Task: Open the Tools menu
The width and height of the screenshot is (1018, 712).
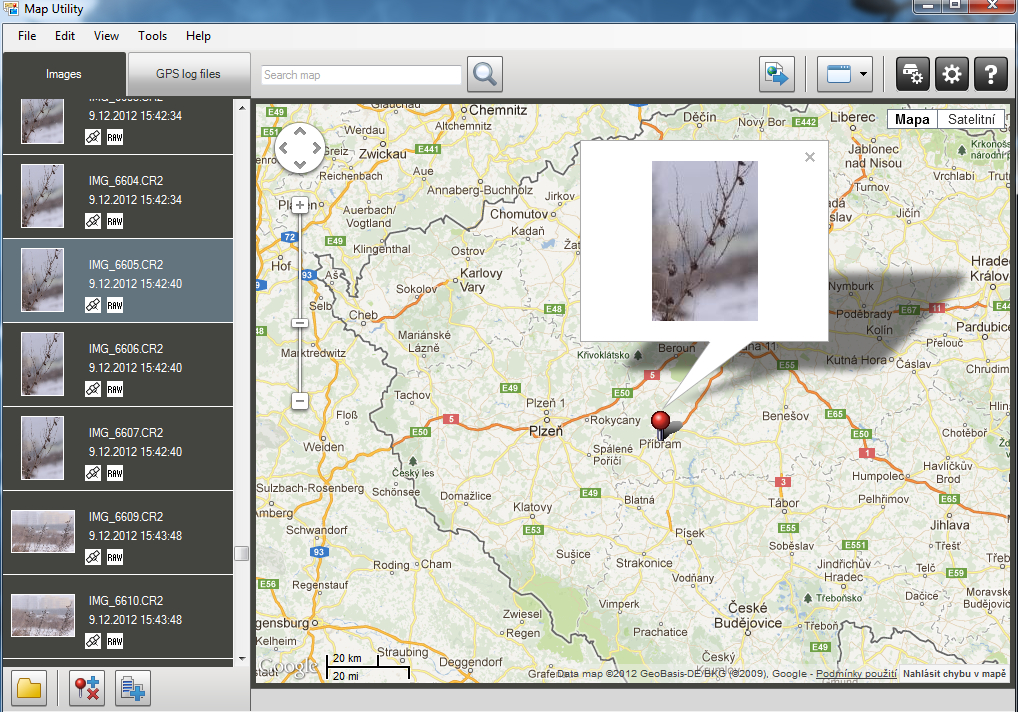Action: tap(153, 36)
